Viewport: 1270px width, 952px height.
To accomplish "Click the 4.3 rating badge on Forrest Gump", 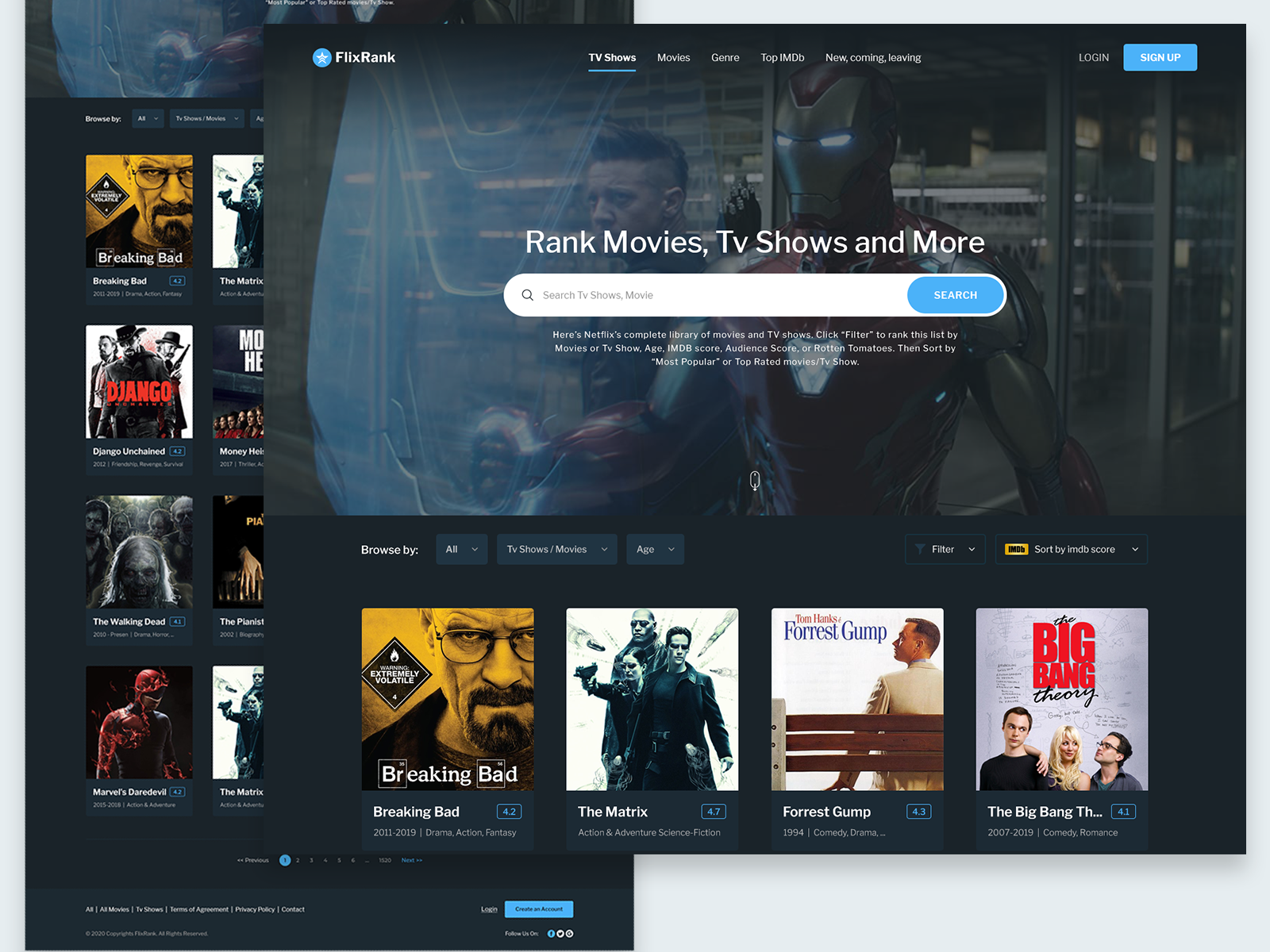I will coord(918,812).
